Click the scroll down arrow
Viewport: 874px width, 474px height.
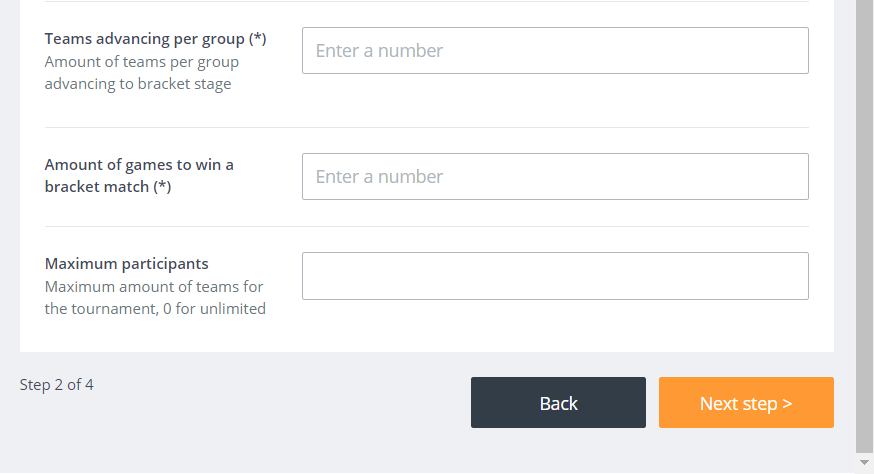pos(864,462)
